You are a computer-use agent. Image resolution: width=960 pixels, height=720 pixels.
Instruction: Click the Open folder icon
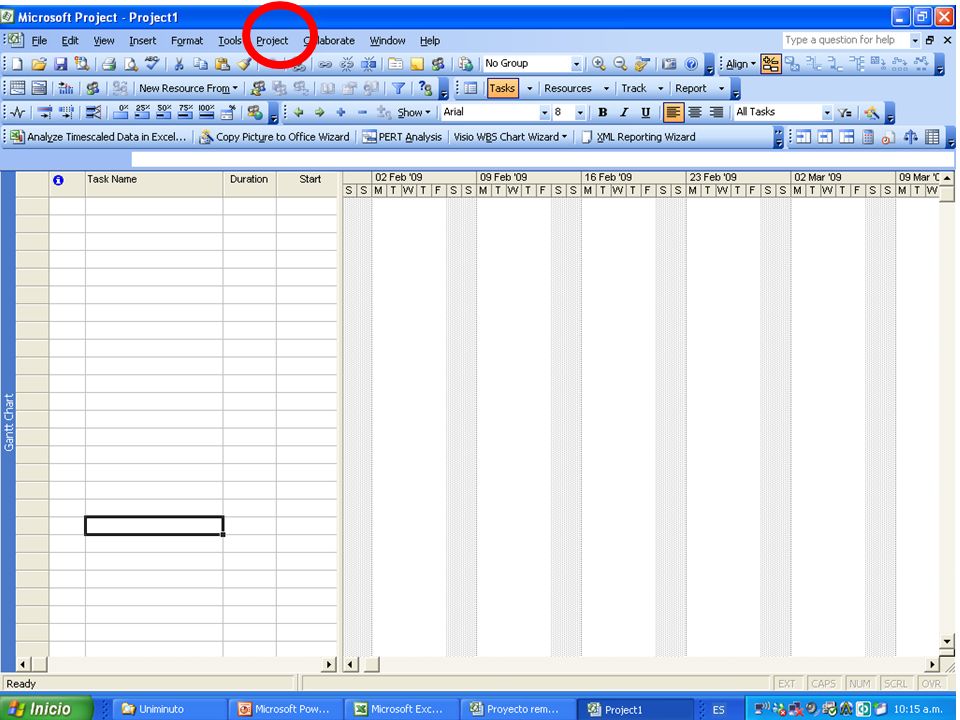tap(39, 64)
